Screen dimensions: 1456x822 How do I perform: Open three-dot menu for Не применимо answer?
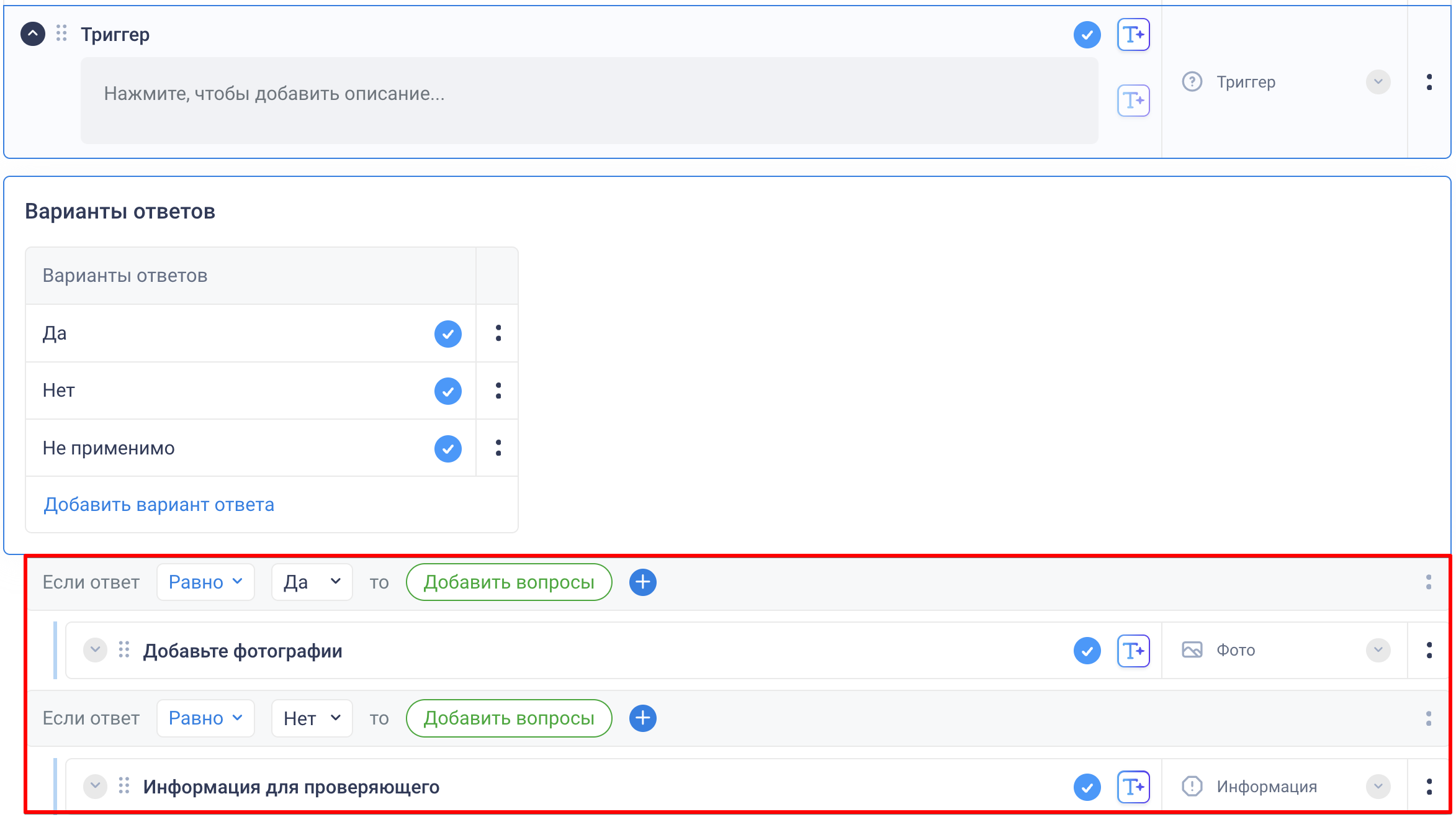pyautogui.click(x=498, y=448)
